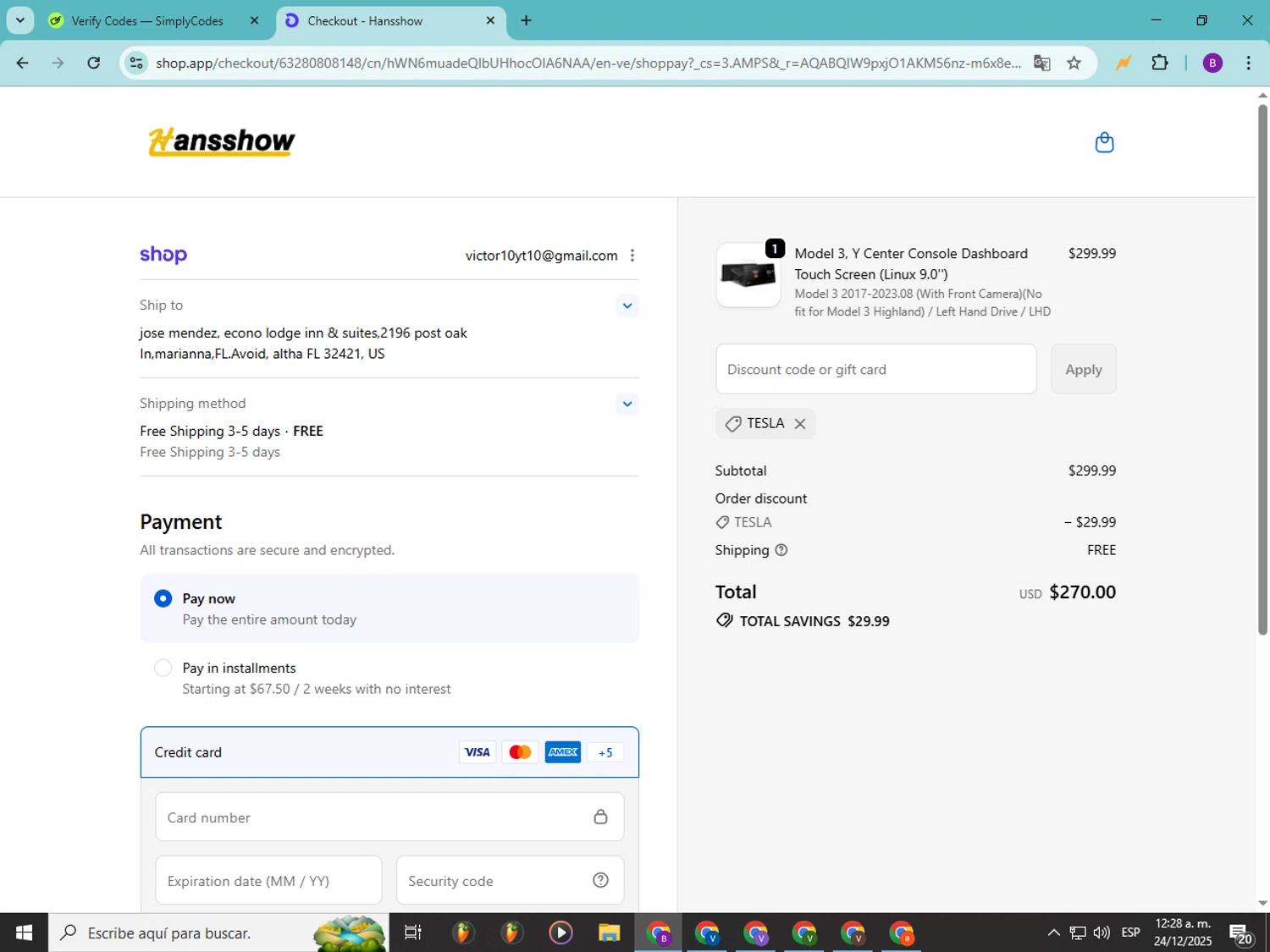Open File Explorer from the taskbar
Image resolution: width=1270 pixels, height=952 pixels.
click(x=609, y=933)
